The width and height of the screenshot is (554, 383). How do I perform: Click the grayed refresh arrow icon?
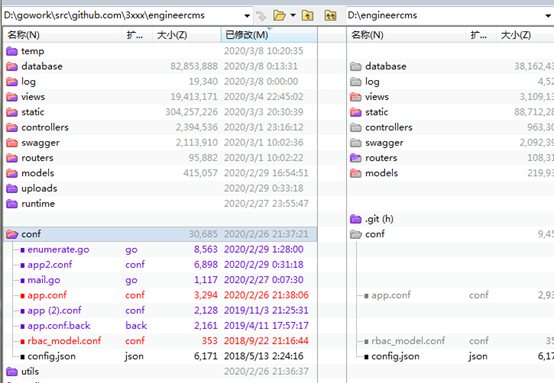261,16
